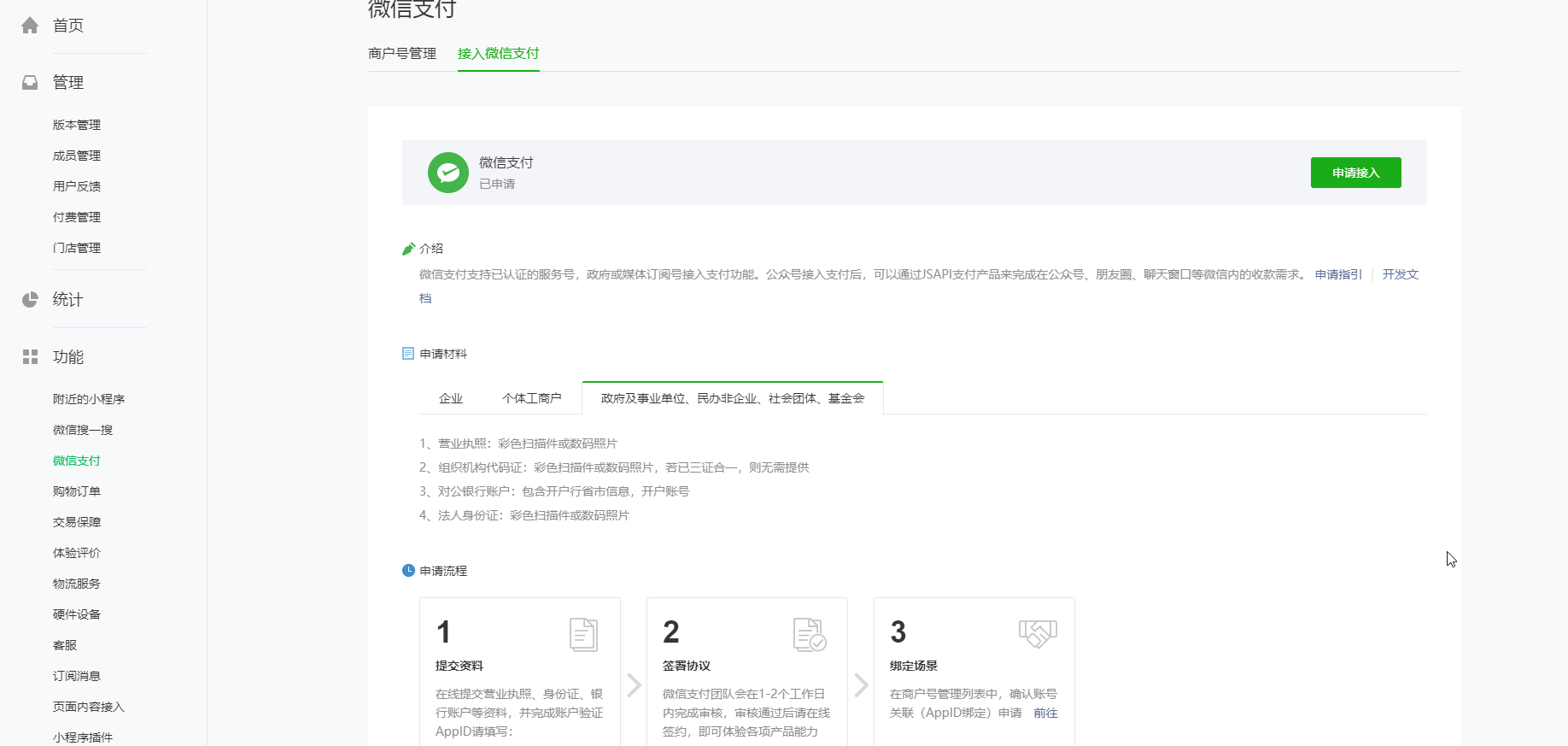This screenshot has width=1568, height=746.
Task: Click the arrow between steps 1 and 2
Action: (x=634, y=685)
